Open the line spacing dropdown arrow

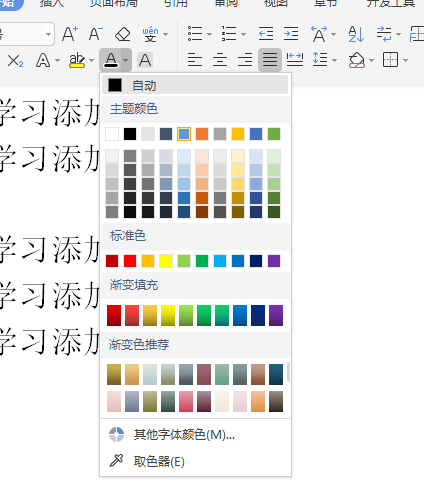335,60
